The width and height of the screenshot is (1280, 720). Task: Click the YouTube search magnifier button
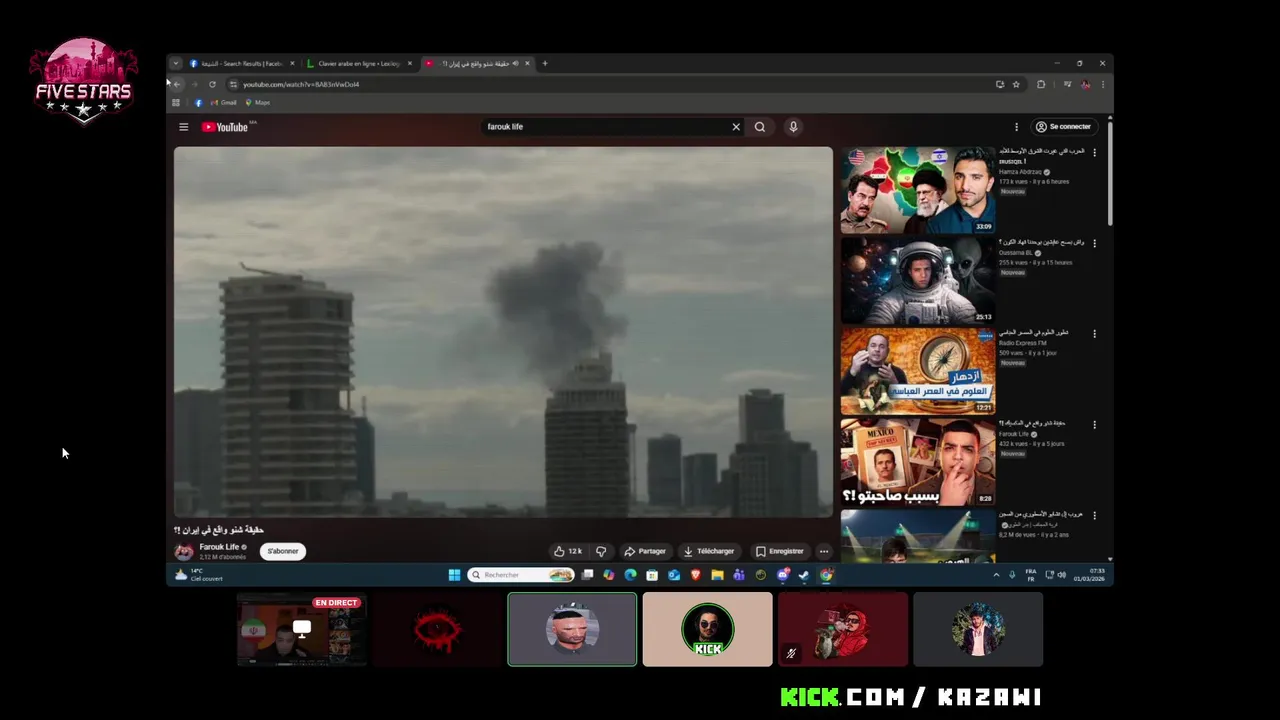pyautogui.click(x=760, y=127)
